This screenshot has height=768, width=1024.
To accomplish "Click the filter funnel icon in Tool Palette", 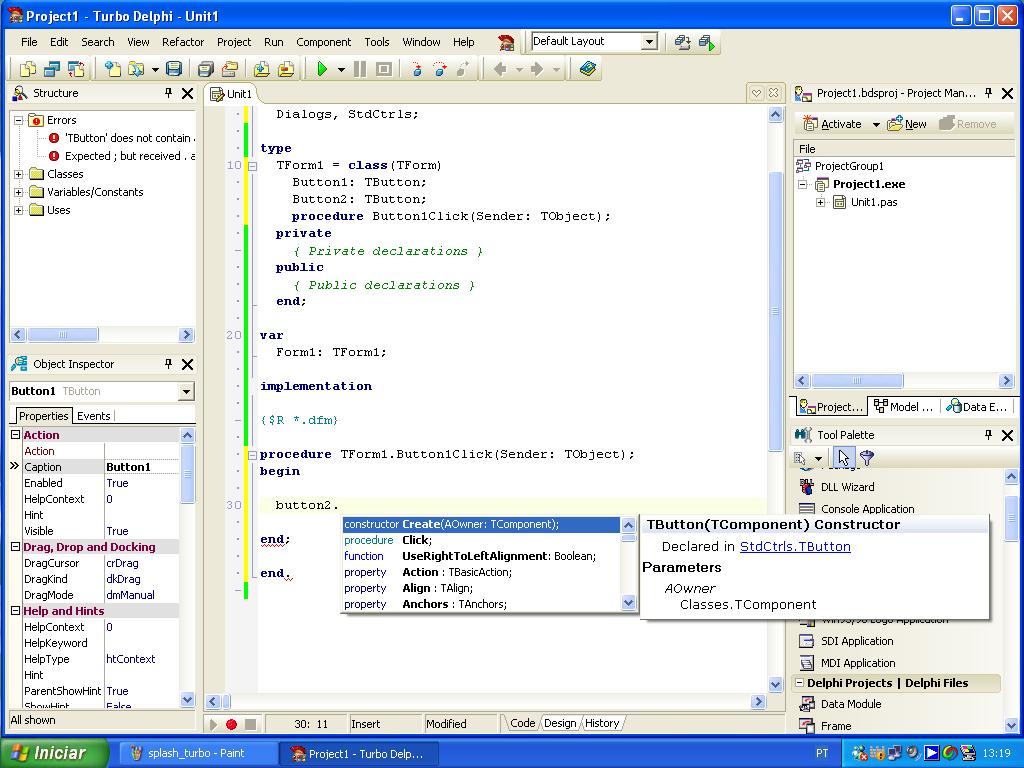I will (x=867, y=458).
